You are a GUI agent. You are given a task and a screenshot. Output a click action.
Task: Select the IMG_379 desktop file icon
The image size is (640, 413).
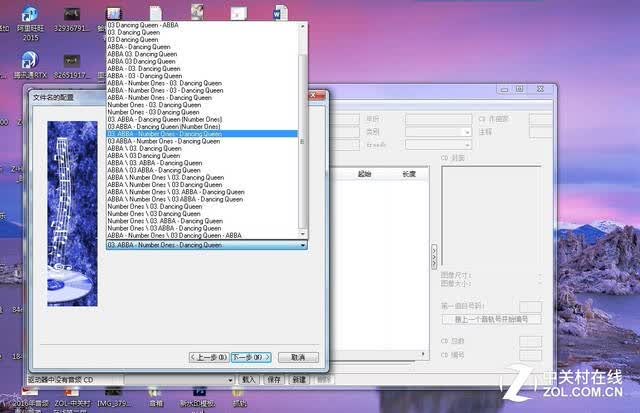[114, 396]
